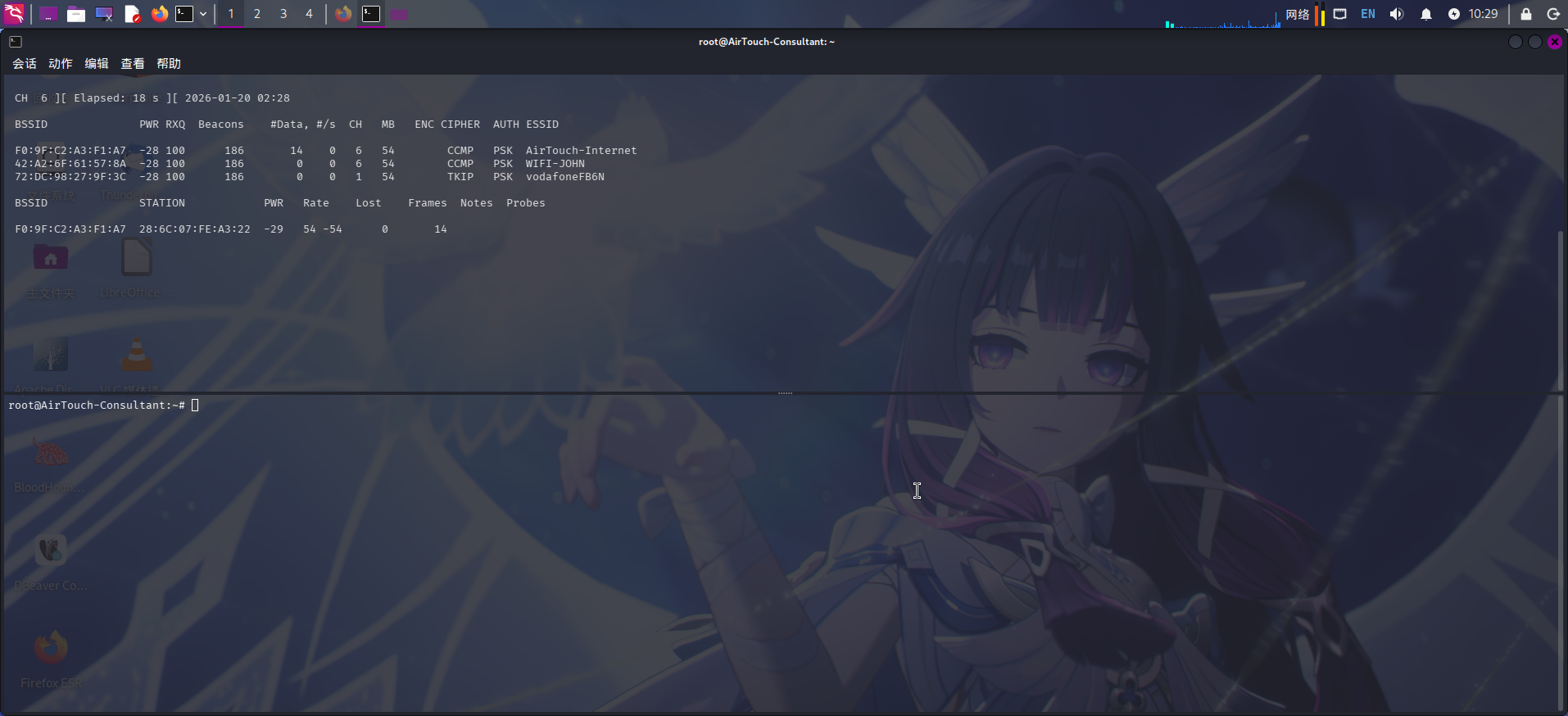Launch a new terminal from the panel
The image size is (1568, 716).
click(x=185, y=14)
